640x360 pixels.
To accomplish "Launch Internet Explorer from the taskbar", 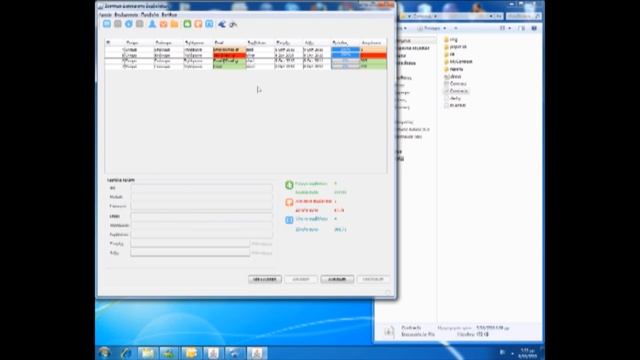I will click(126, 353).
